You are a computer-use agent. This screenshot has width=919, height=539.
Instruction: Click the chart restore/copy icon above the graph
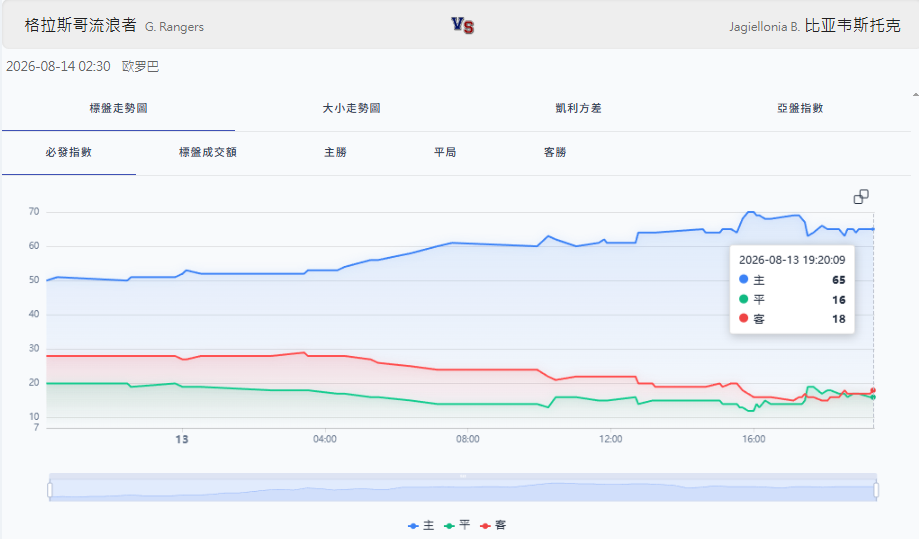coord(861,197)
